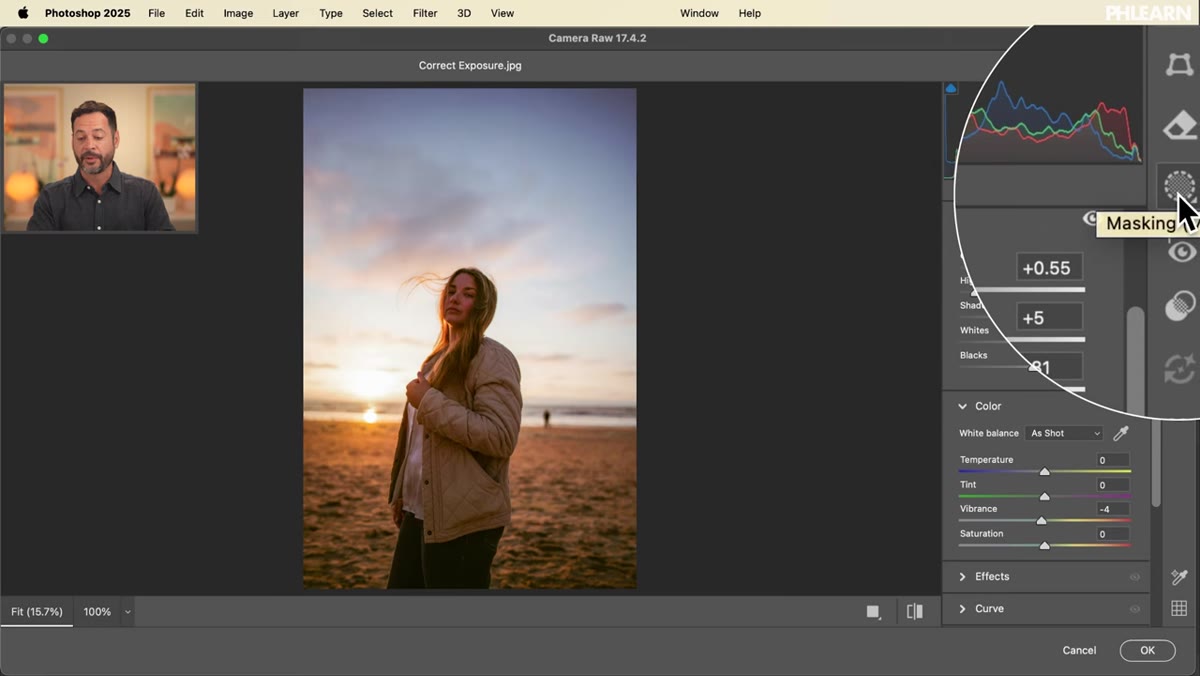
Task: Click the OK button
Action: coord(1147,650)
